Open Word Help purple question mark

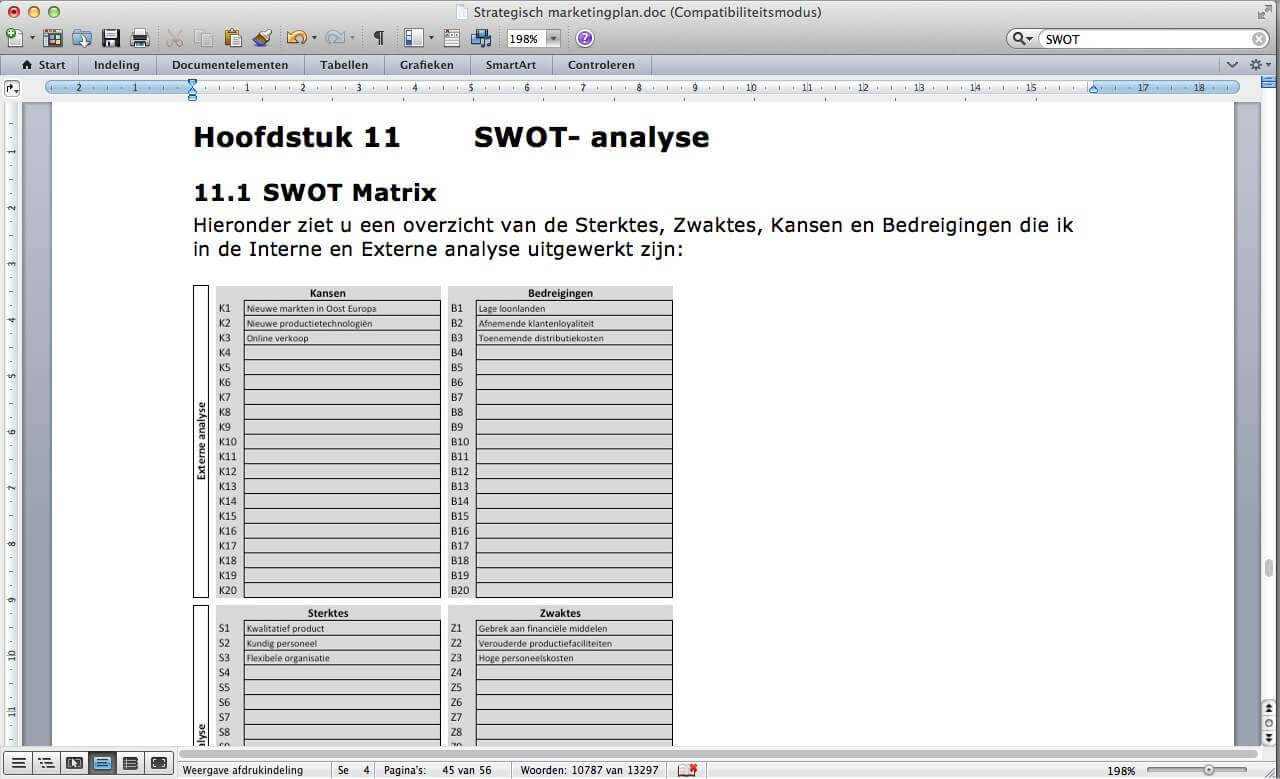pos(585,38)
